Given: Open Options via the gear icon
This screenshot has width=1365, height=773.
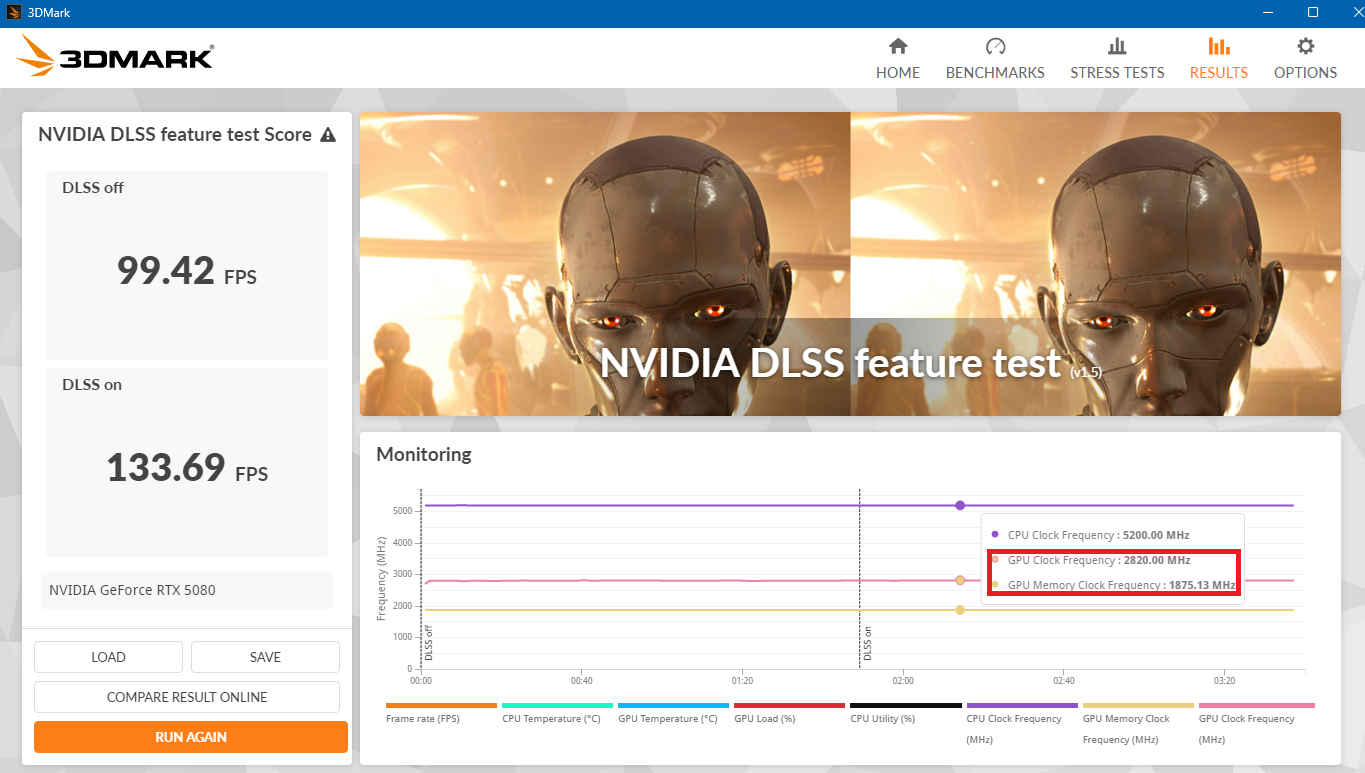Looking at the screenshot, I should tap(1305, 47).
